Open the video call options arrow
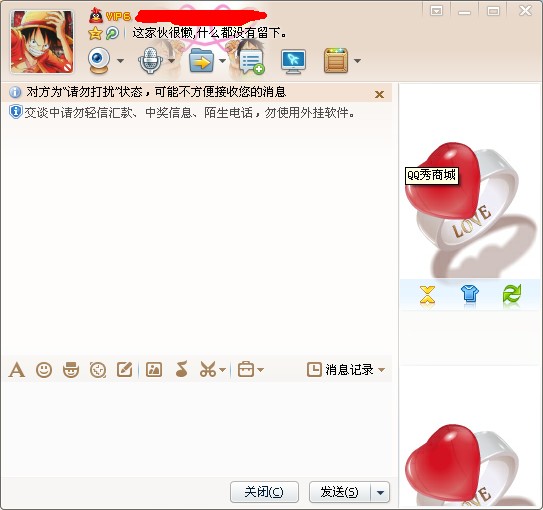The height and width of the screenshot is (510, 543). tap(120, 61)
